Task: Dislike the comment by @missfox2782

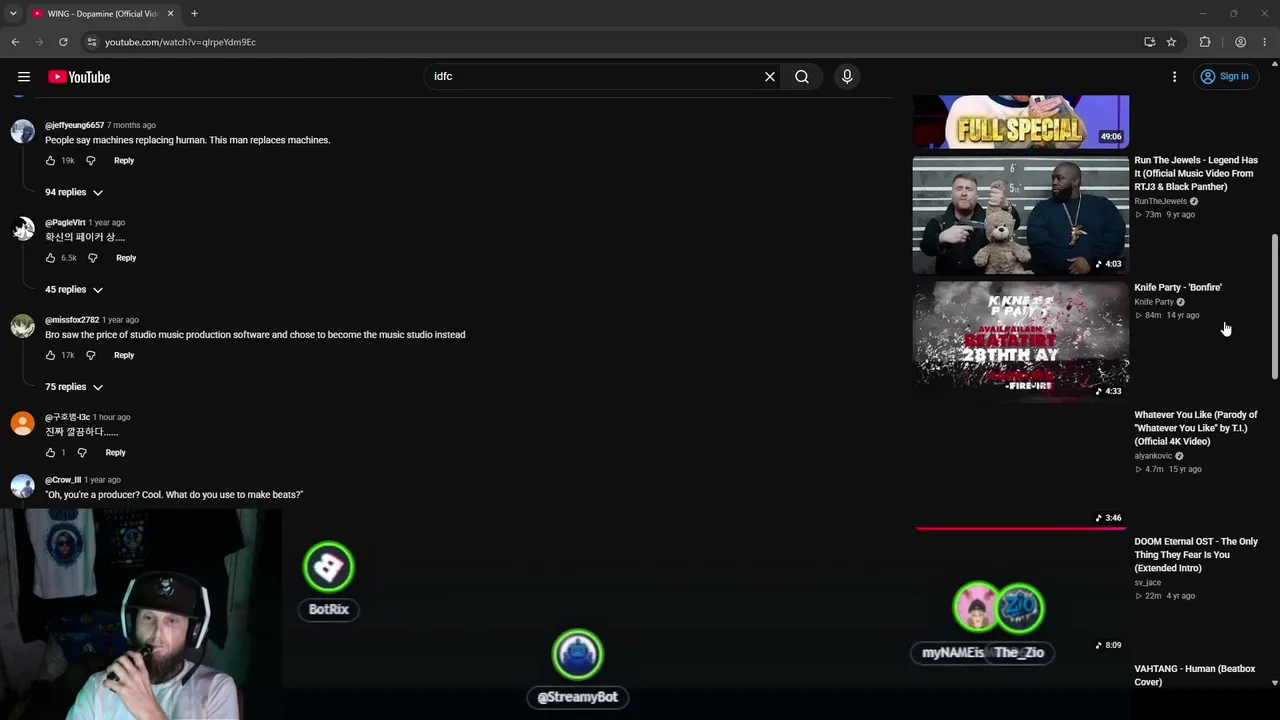Action: tap(90, 355)
